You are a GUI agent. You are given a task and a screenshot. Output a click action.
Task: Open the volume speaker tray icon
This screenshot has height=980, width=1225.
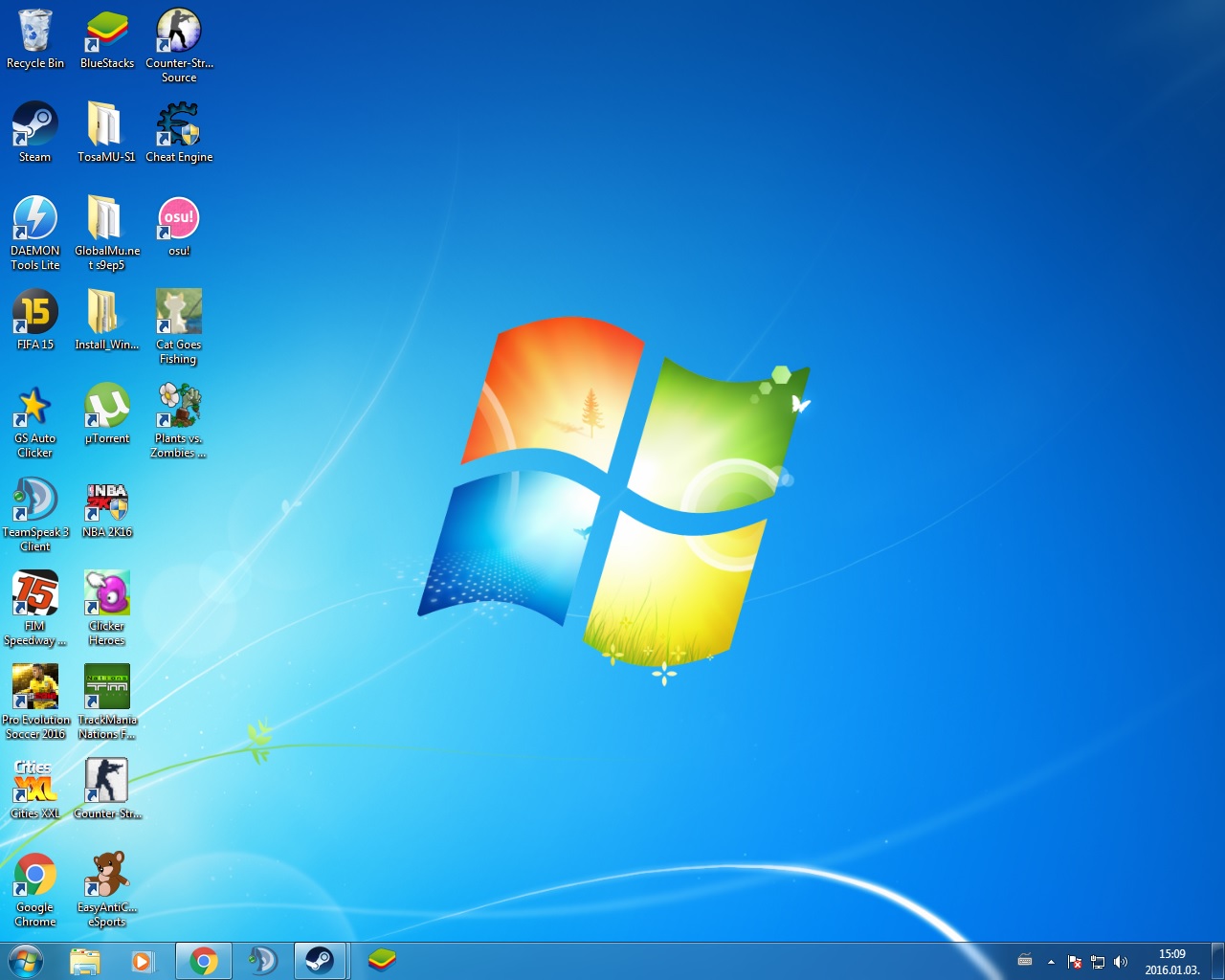1121,962
